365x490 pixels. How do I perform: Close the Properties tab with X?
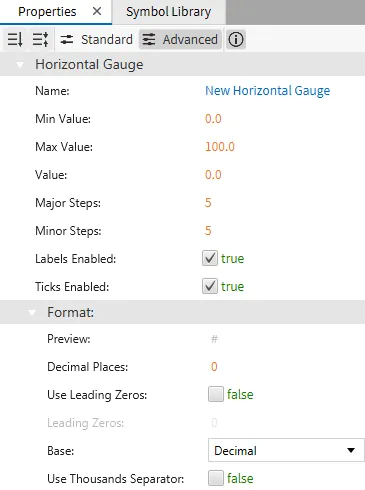pos(97,12)
